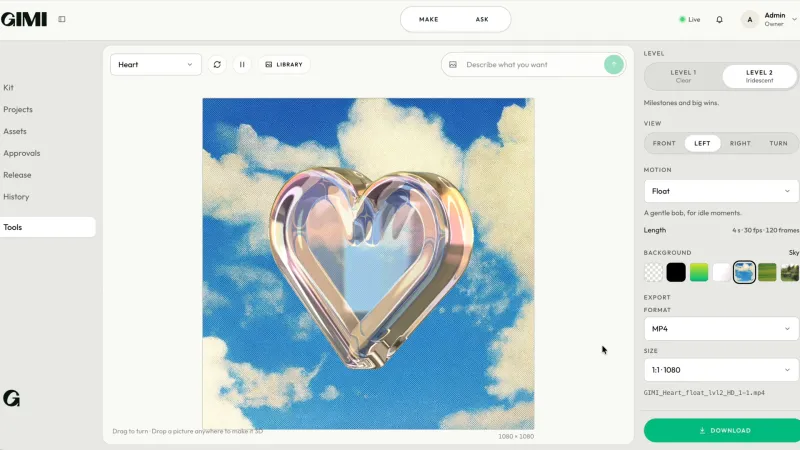Submit prompt with green arrow button
Viewport: 800px width, 450px height.
pyautogui.click(x=614, y=65)
